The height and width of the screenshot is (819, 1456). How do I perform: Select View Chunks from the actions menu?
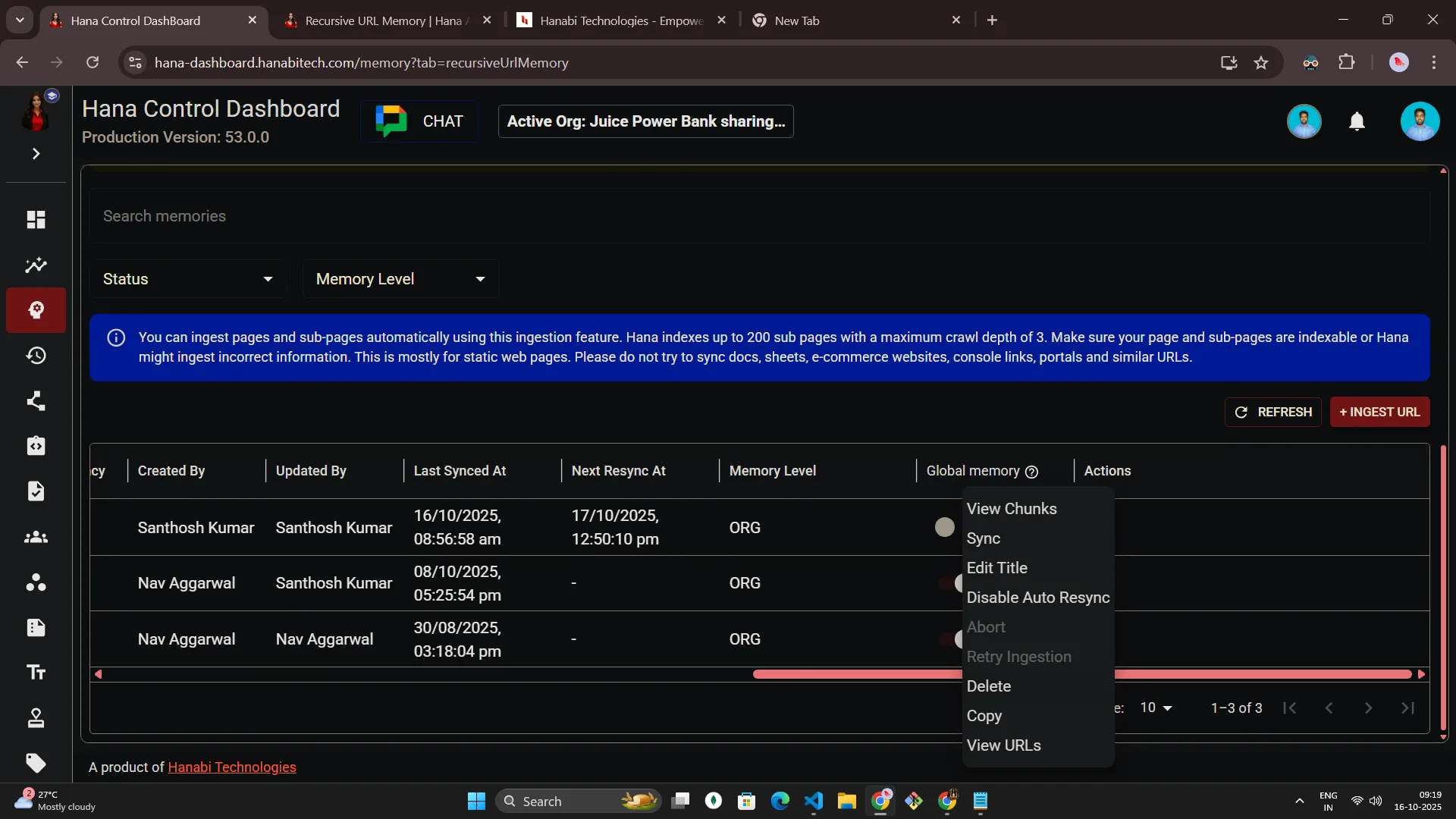(1011, 509)
